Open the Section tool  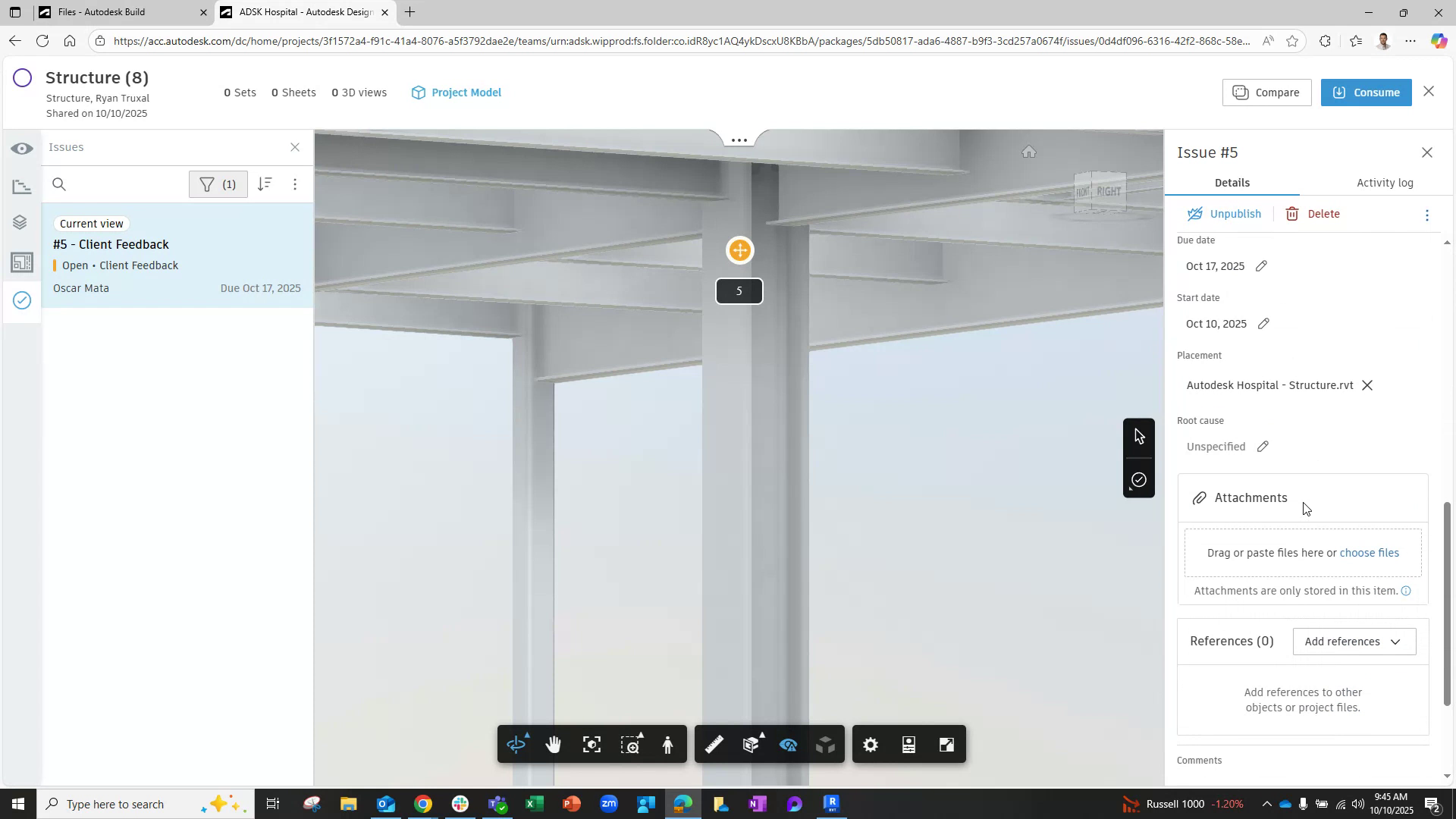coord(751,744)
